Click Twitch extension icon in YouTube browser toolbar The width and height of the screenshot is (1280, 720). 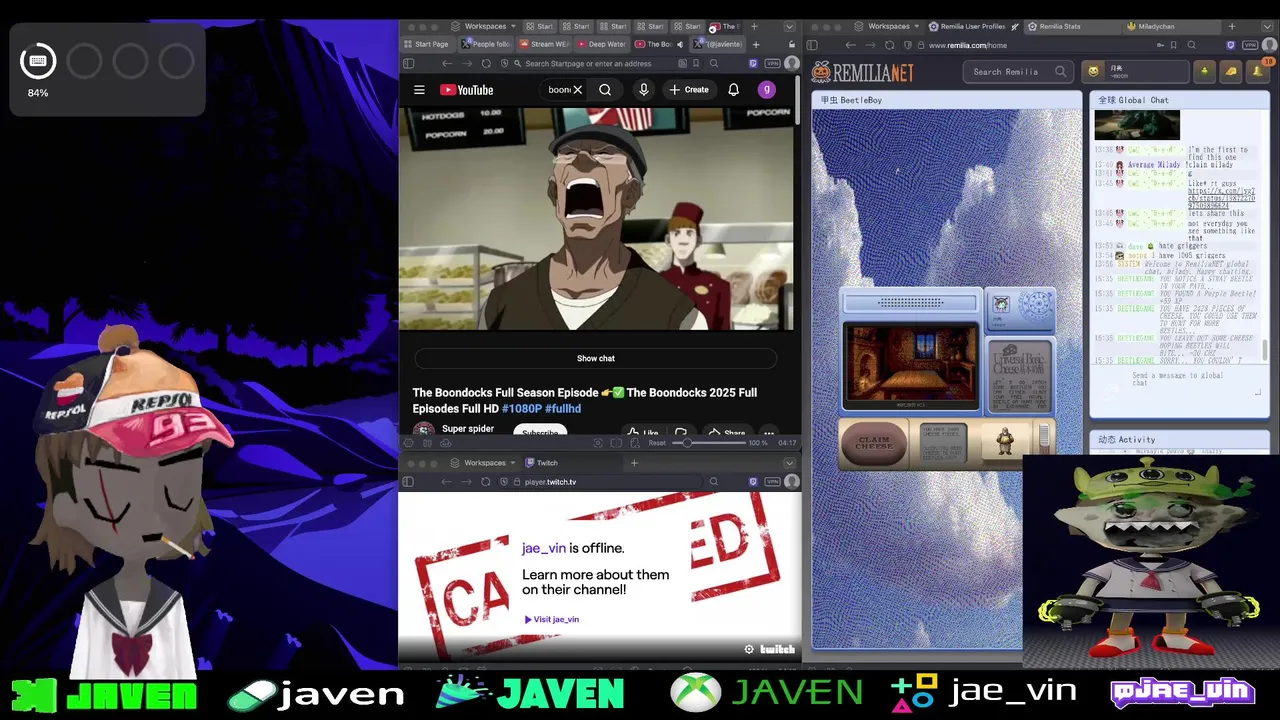click(753, 63)
